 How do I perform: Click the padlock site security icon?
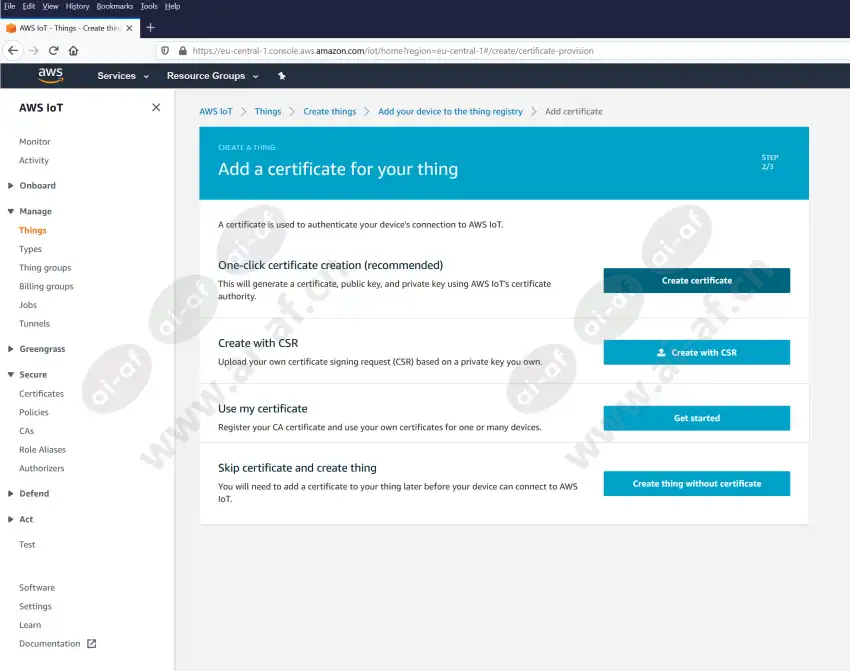(183, 50)
